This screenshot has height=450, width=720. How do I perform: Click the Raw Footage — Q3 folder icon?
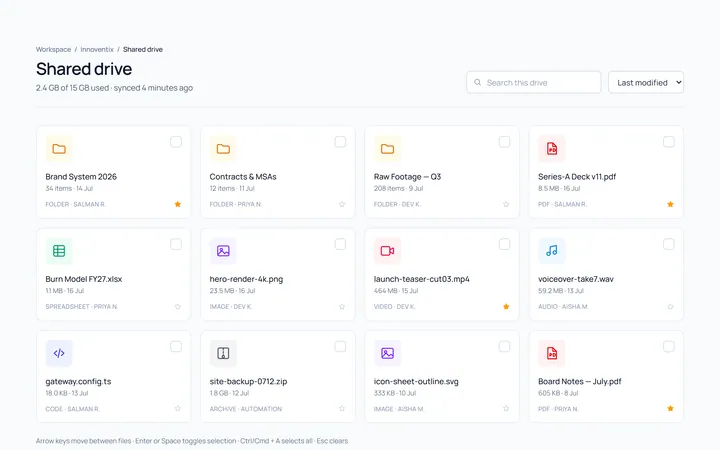387,149
